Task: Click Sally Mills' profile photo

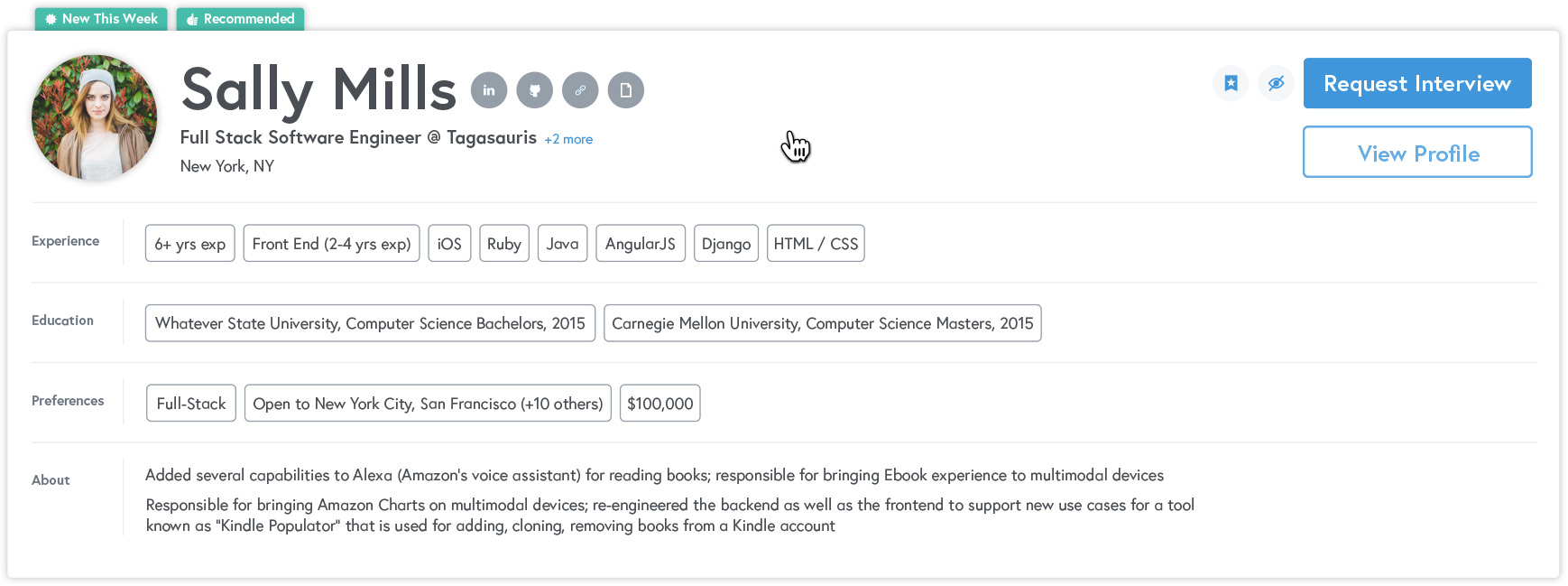Action: tap(94, 116)
